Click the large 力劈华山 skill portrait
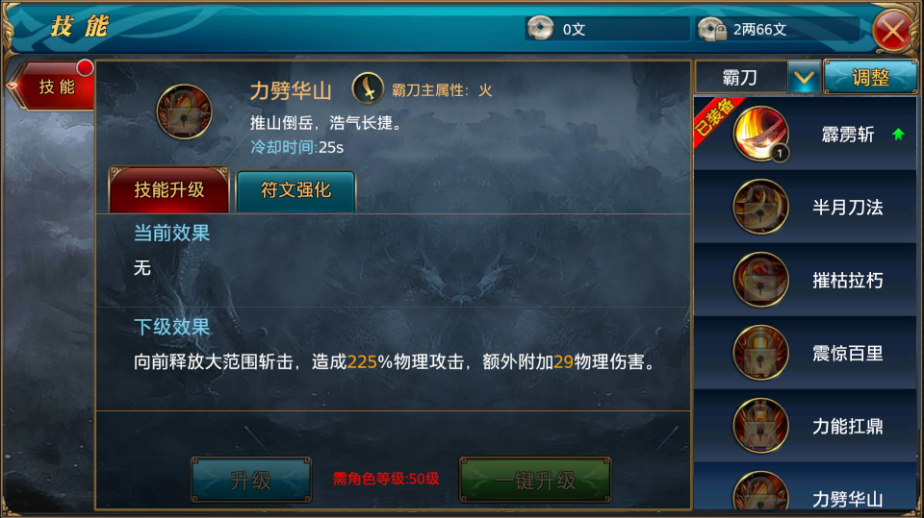 tap(184, 111)
